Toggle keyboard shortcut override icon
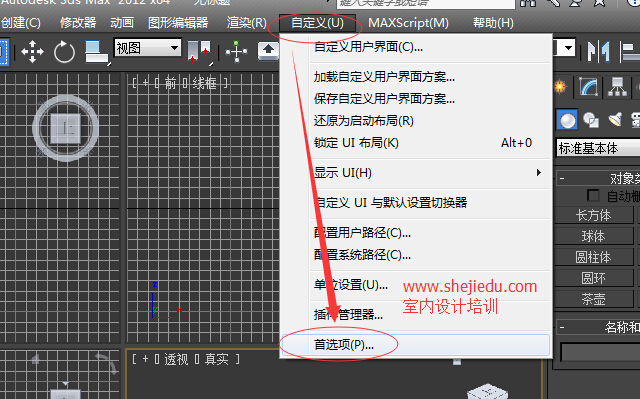The image size is (640, 399). point(269,51)
